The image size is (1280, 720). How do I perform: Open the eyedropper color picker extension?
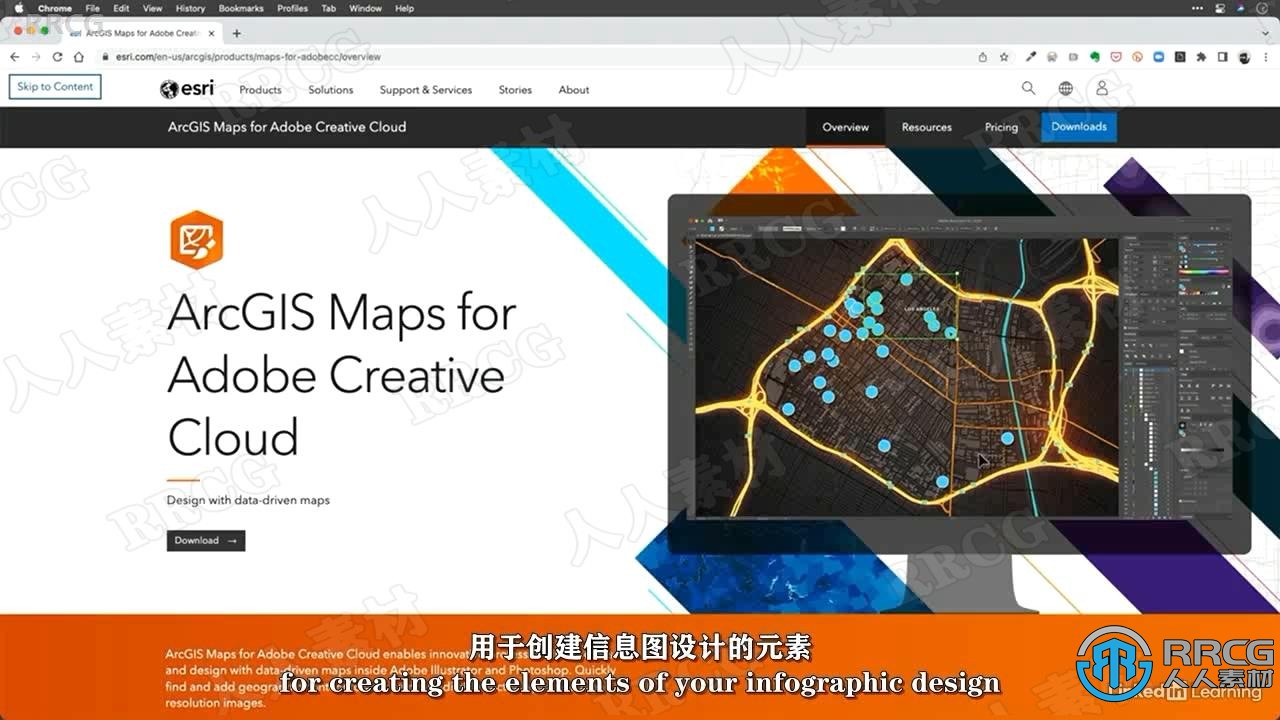coord(1031,57)
